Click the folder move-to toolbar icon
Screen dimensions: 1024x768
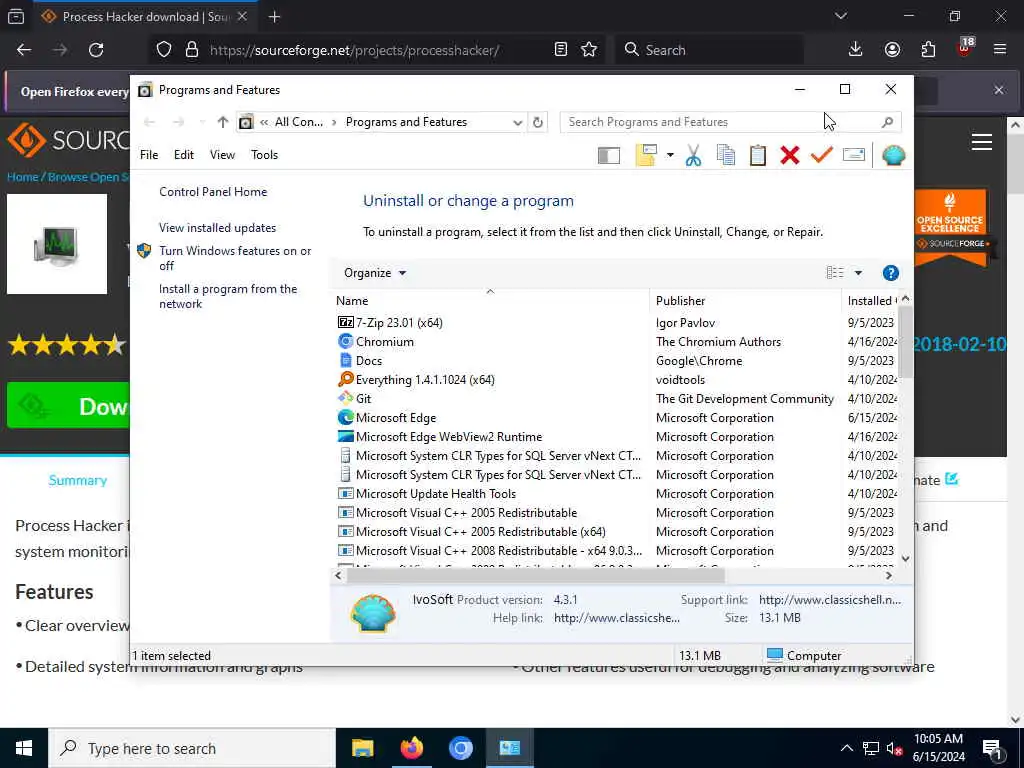(646, 155)
